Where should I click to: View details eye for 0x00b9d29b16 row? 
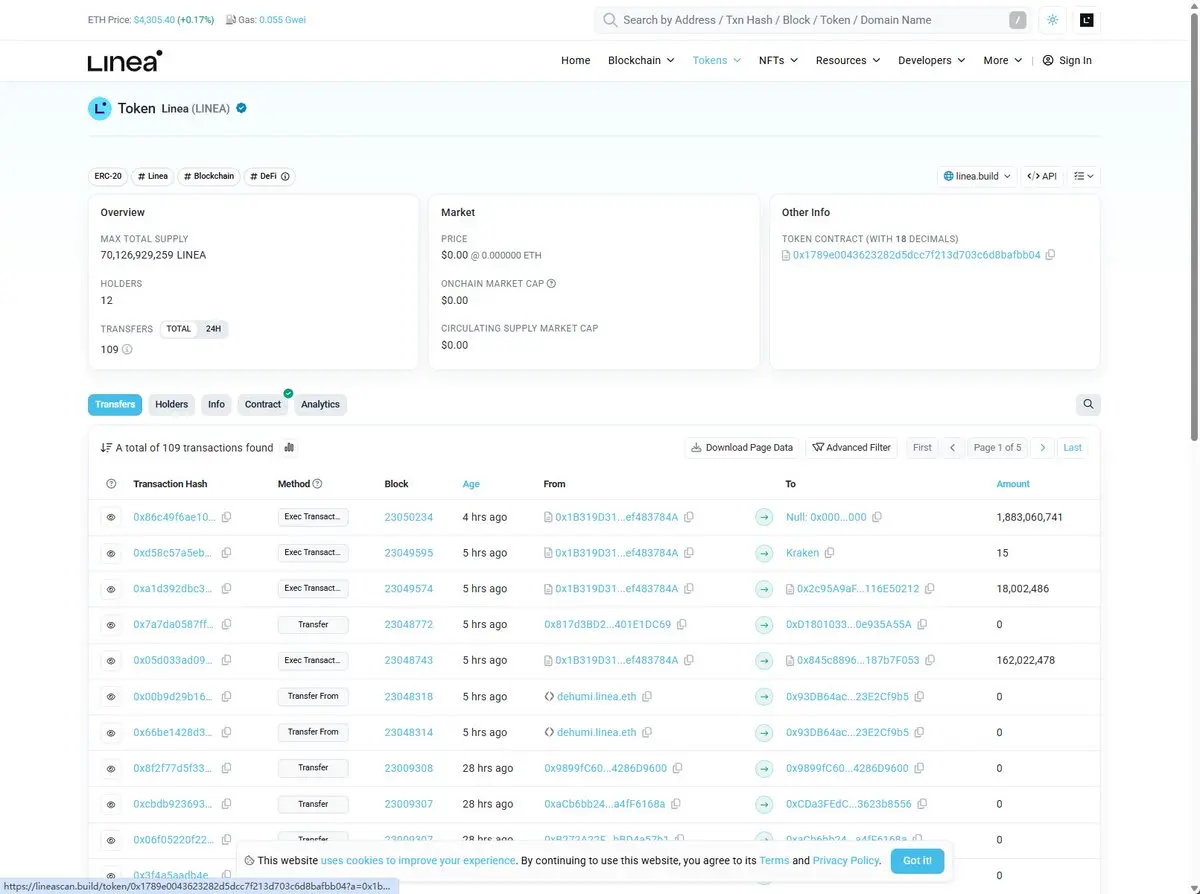(111, 697)
